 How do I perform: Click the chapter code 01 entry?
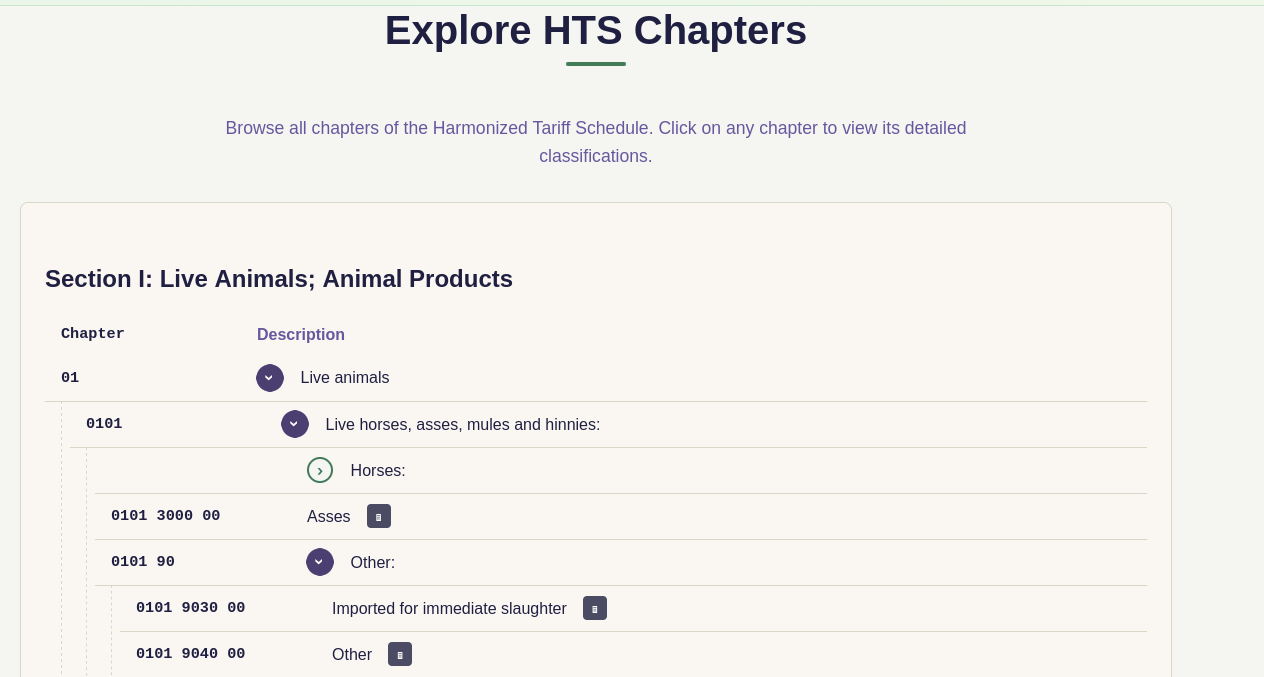[70, 378]
